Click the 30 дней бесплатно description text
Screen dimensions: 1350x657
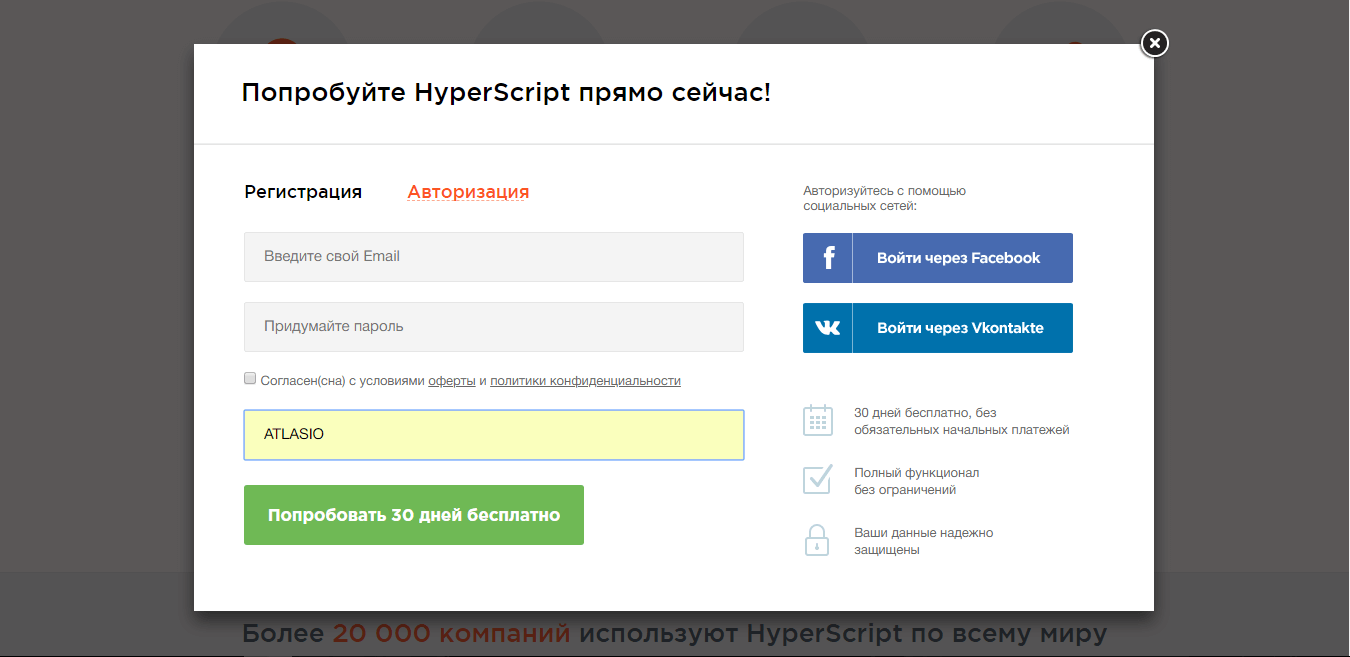tap(961, 421)
